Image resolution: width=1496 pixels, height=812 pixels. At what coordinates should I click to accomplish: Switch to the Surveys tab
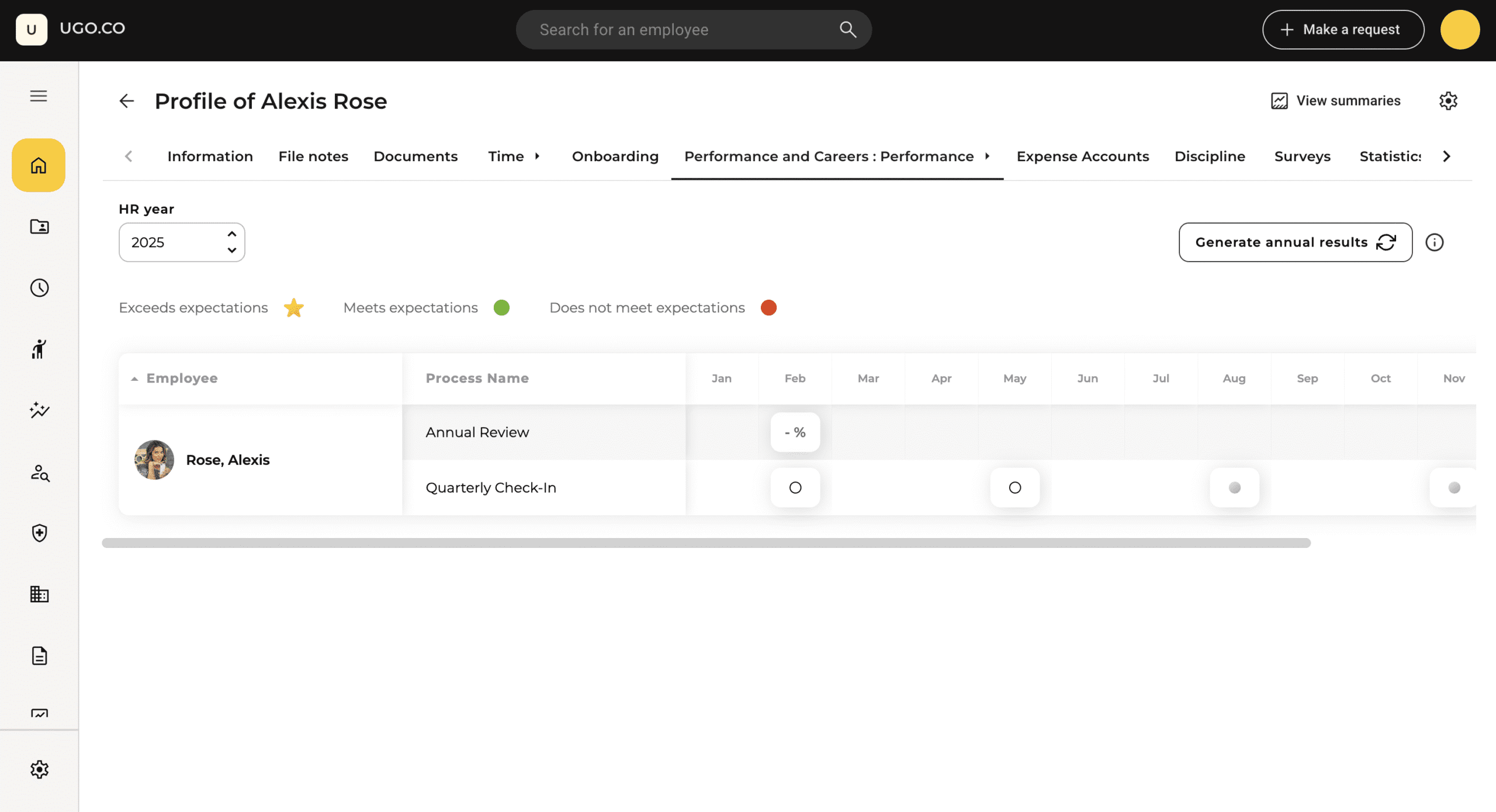[x=1302, y=157]
